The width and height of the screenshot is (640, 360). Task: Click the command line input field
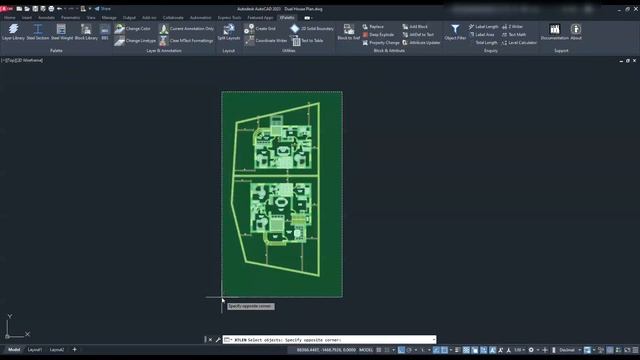[x=329, y=340]
